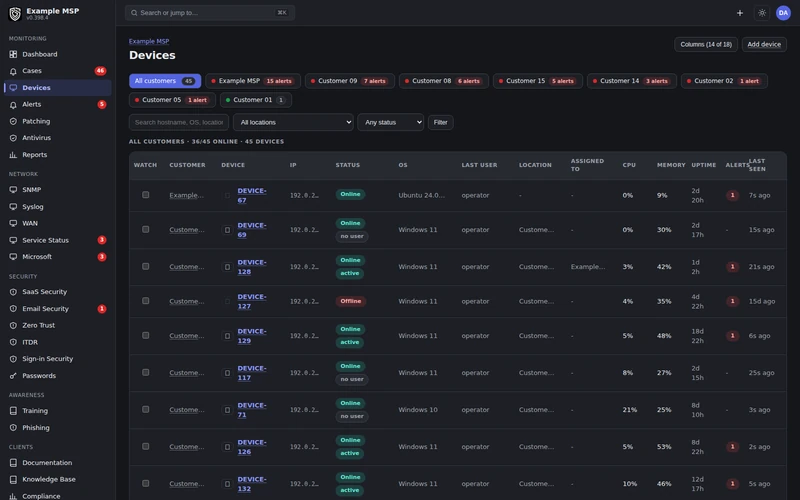Open DEVICE-71 details link
800x500 pixels.
click(252, 410)
